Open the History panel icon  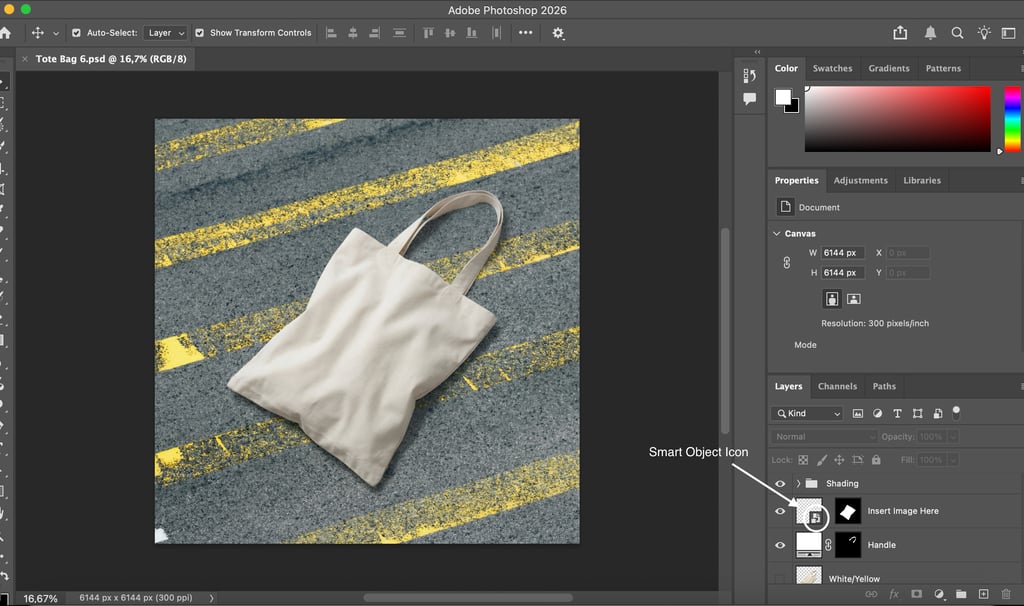749,76
